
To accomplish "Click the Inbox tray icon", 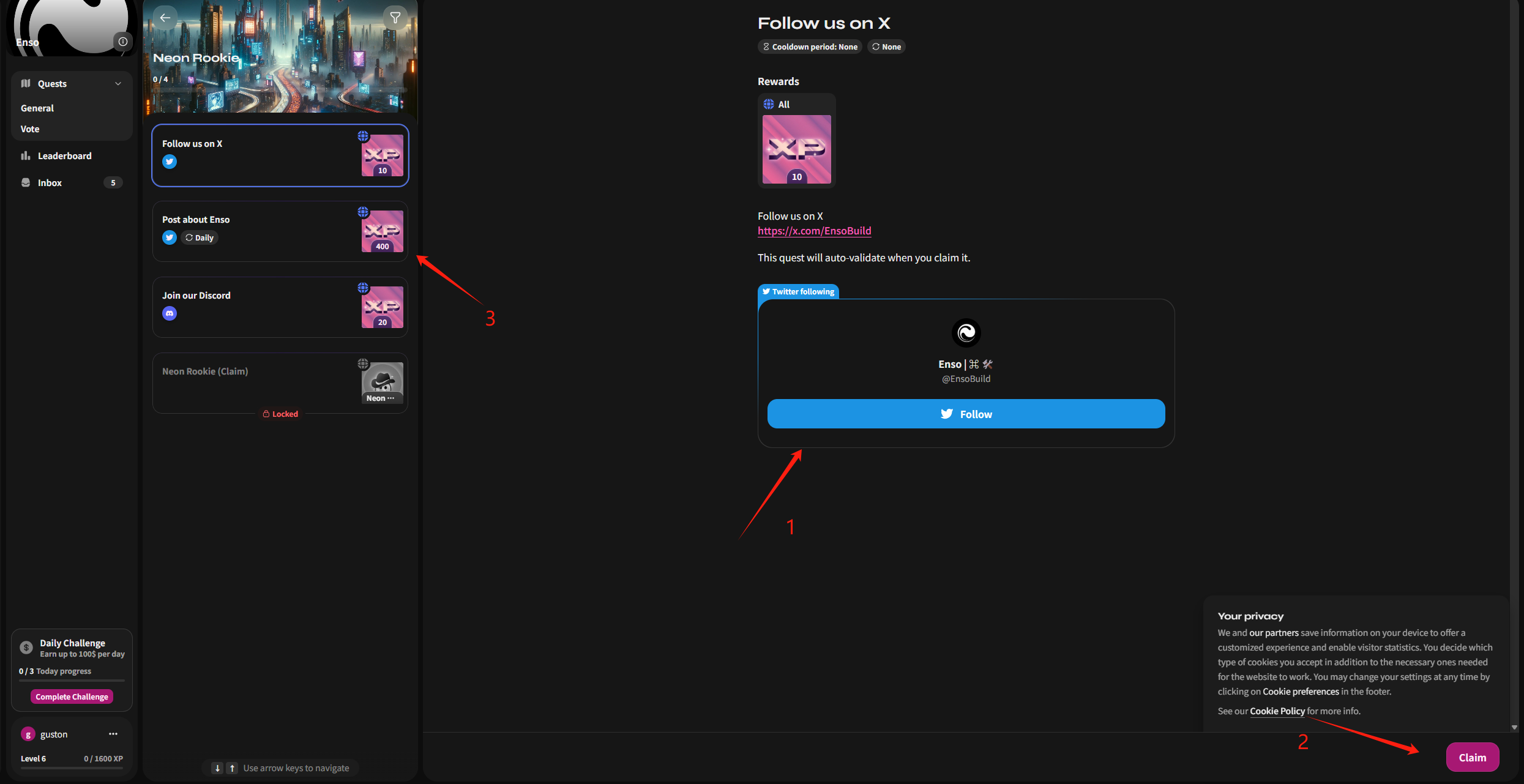I will click(26, 183).
